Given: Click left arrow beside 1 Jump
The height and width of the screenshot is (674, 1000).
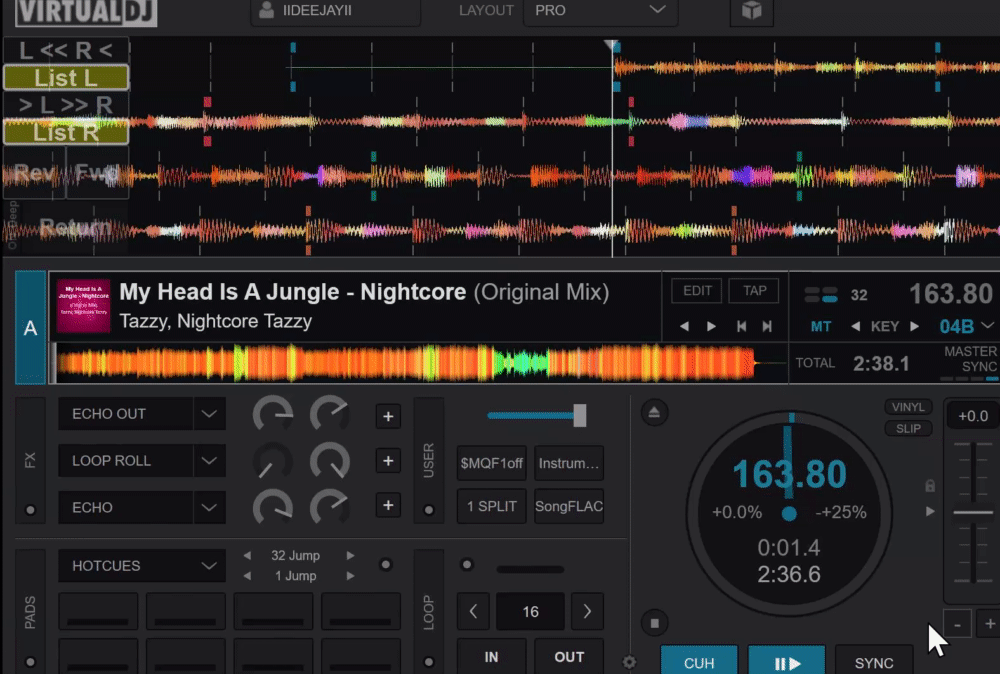Looking at the screenshot, I should [247, 576].
